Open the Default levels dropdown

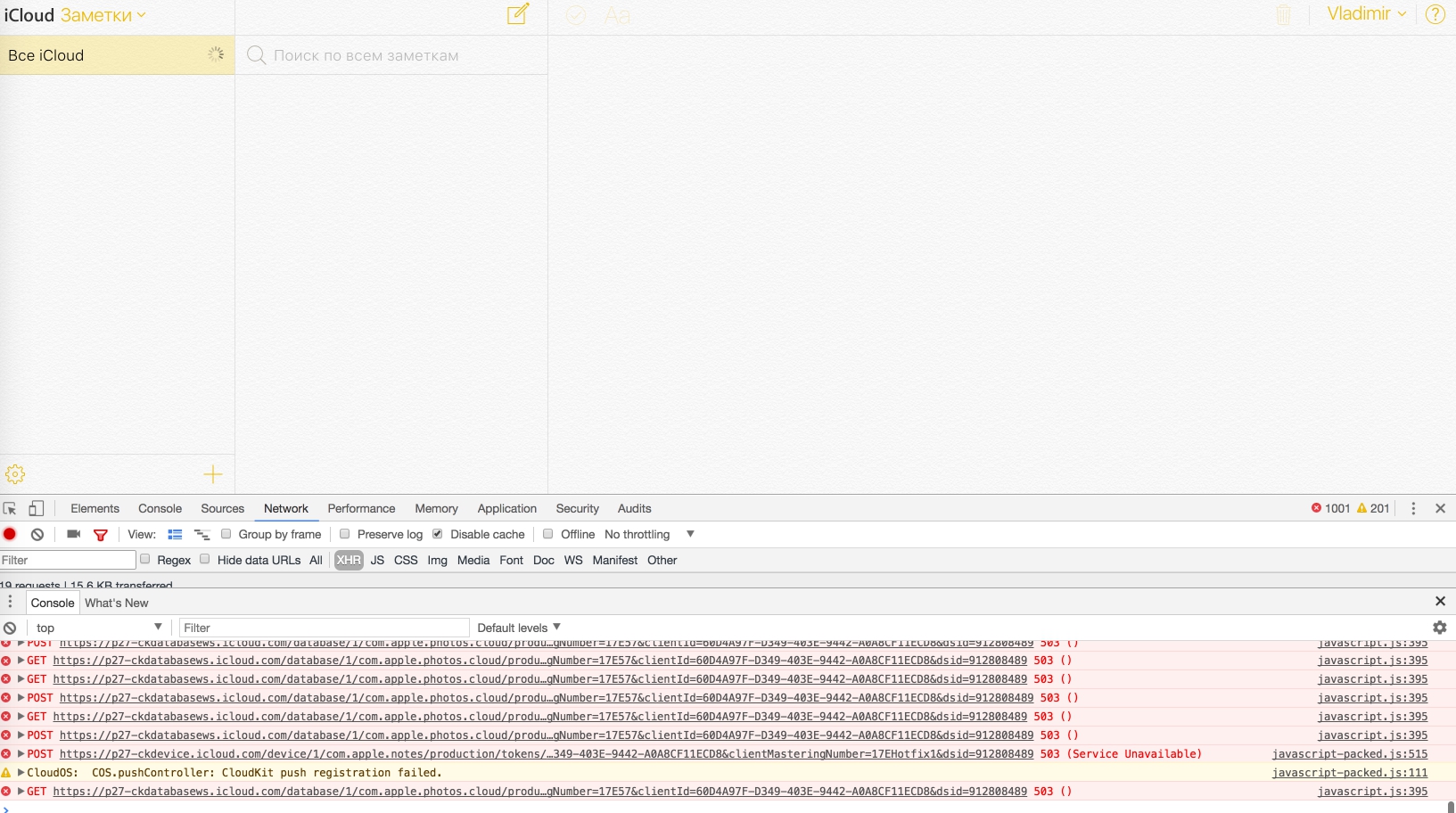[519, 628]
